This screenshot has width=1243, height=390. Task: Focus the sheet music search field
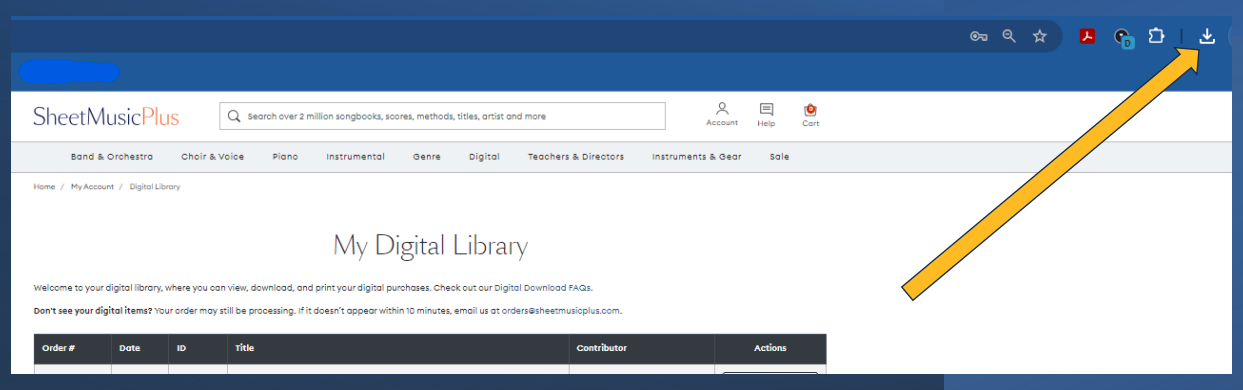(442, 116)
